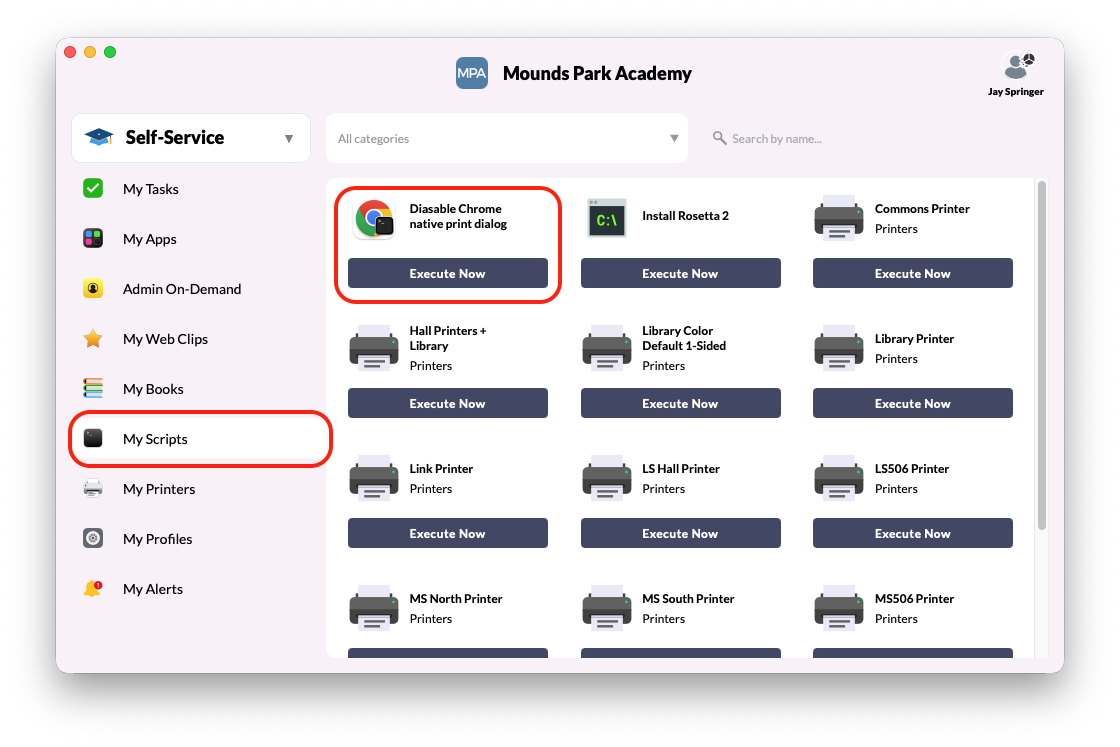The height and width of the screenshot is (747, 1120).
Task: Click the MPA logo icon
Action: 472,73
